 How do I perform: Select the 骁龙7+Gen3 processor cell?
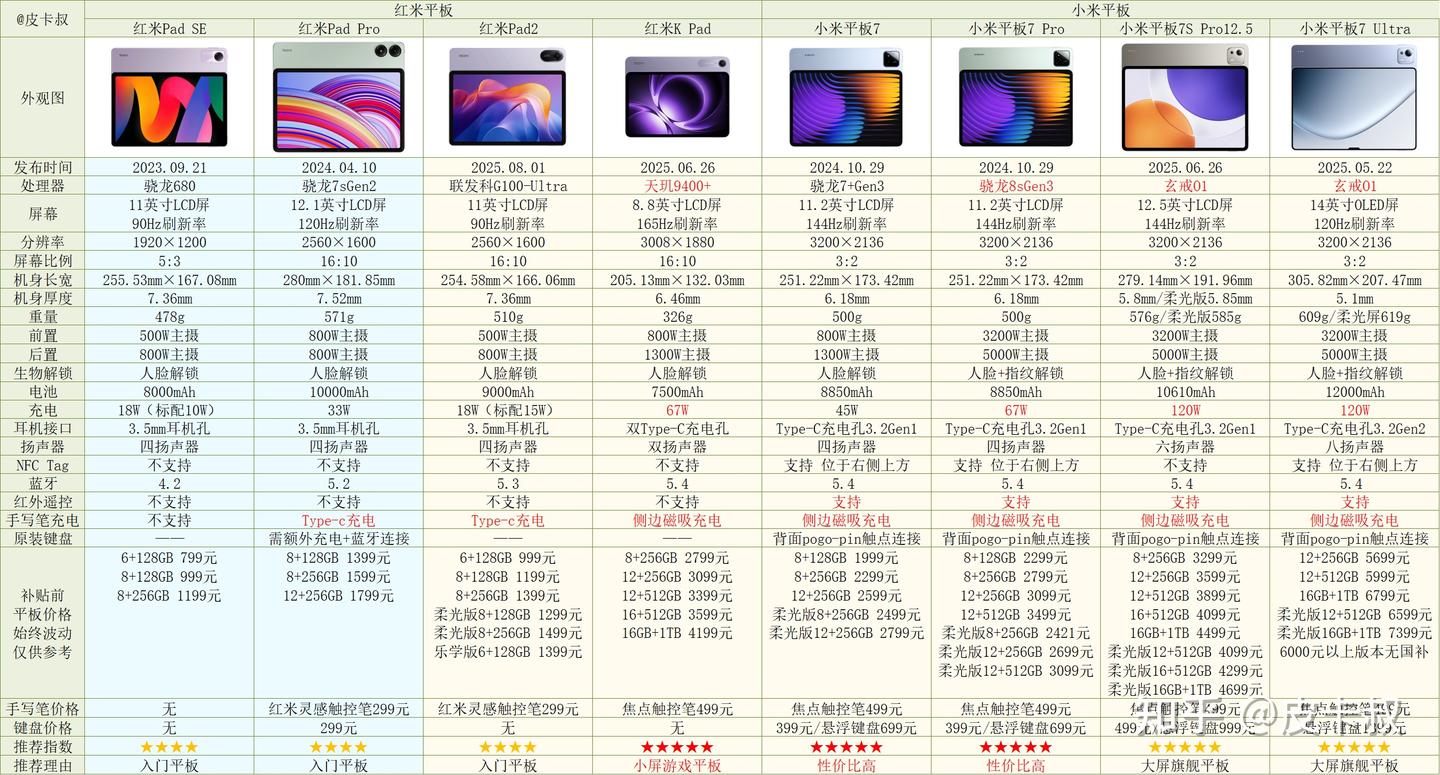coord(847,186)
